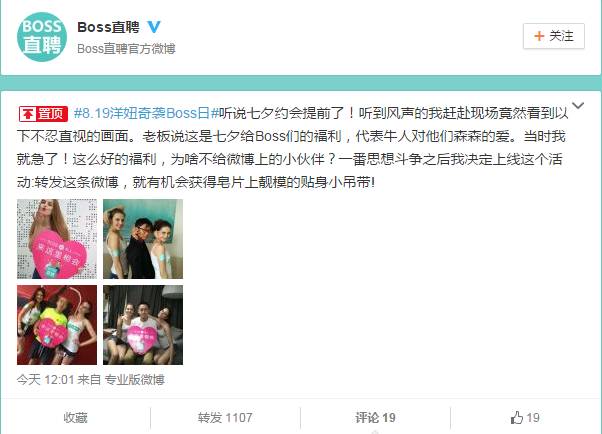Click the red 置顶 pinned badge

(x=43, y=114)
